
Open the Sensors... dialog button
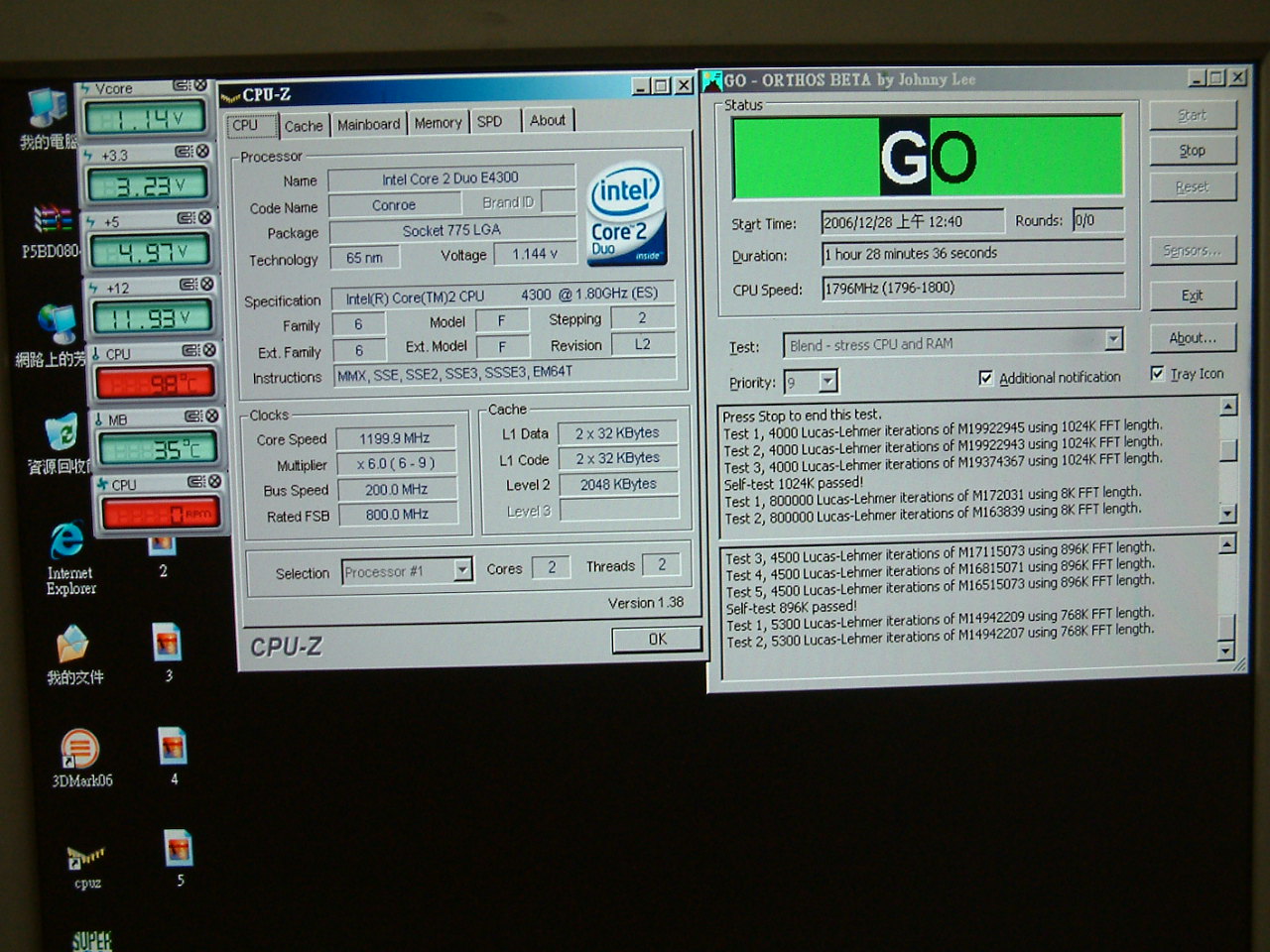(1193, 251)
